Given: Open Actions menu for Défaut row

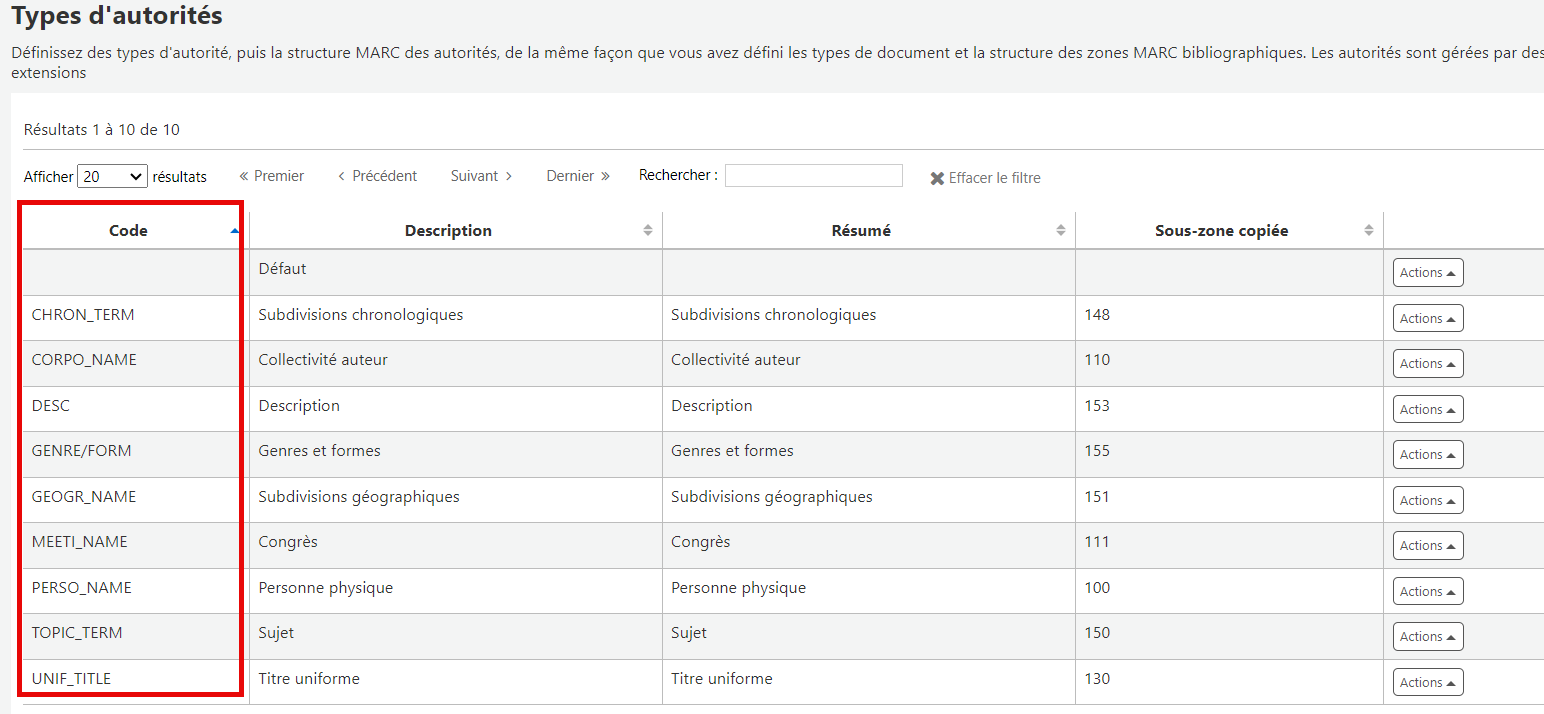Looking at the screenshot, I should coord(1428,273).
